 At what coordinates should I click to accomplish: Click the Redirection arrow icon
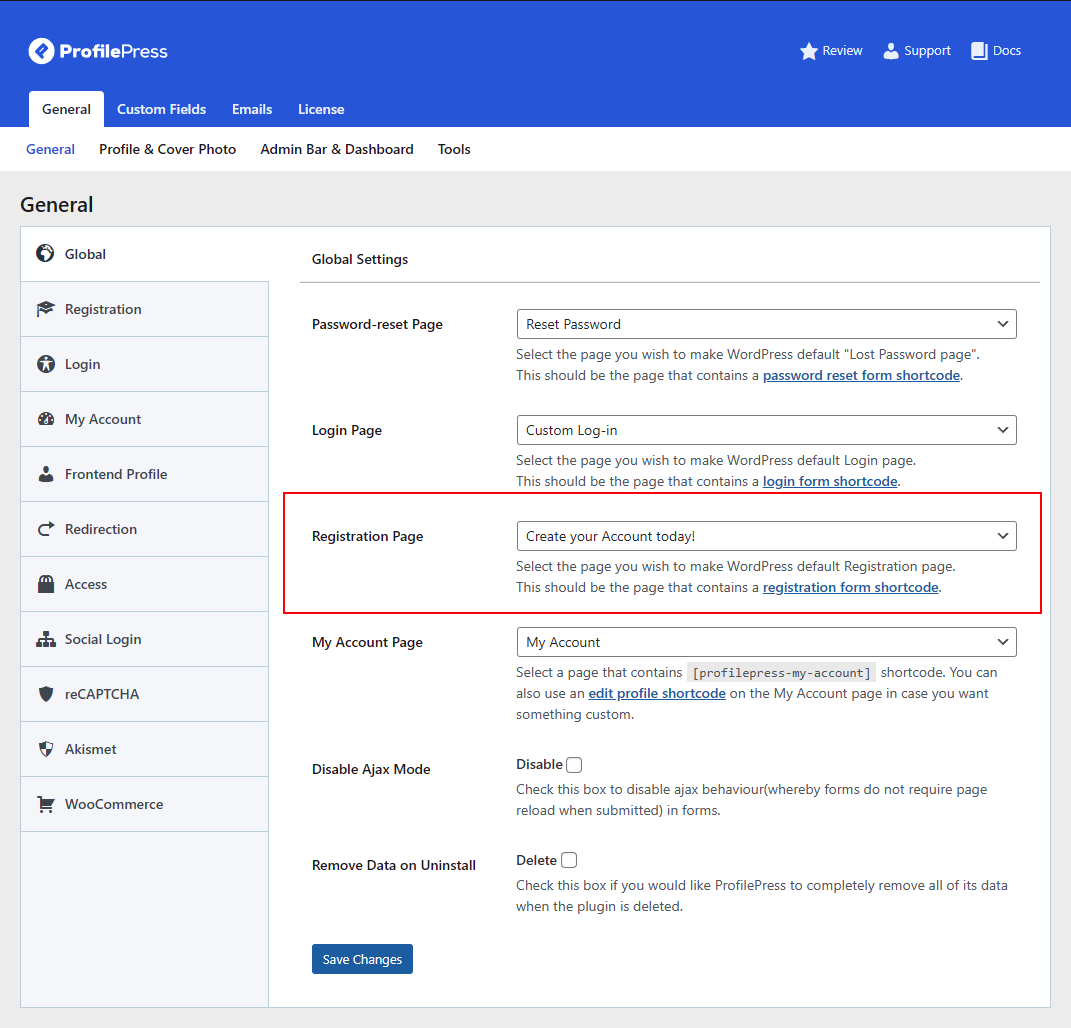tap(45, 529)
